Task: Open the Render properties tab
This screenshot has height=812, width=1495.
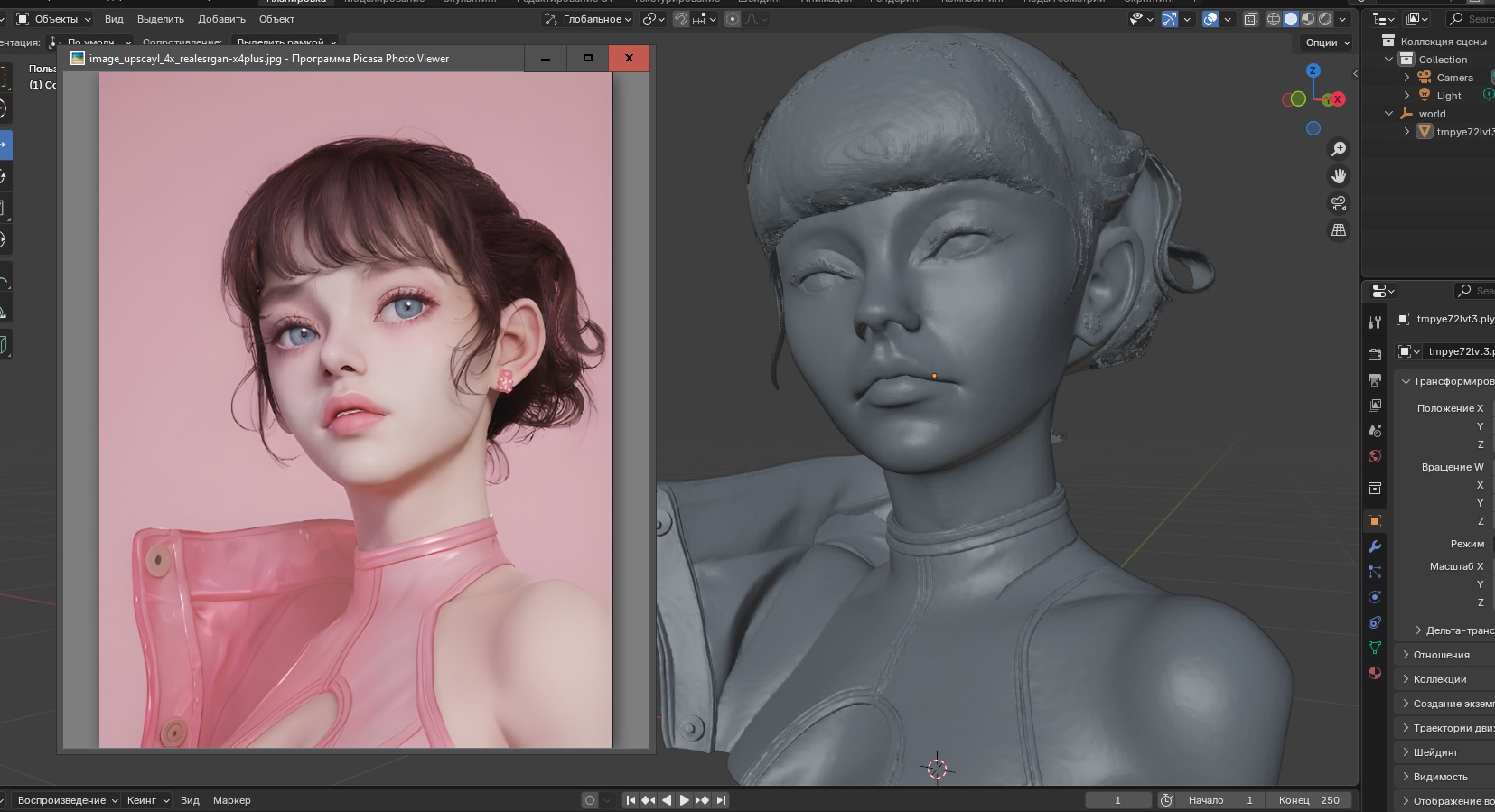Action: click(x=1375, y=355)
